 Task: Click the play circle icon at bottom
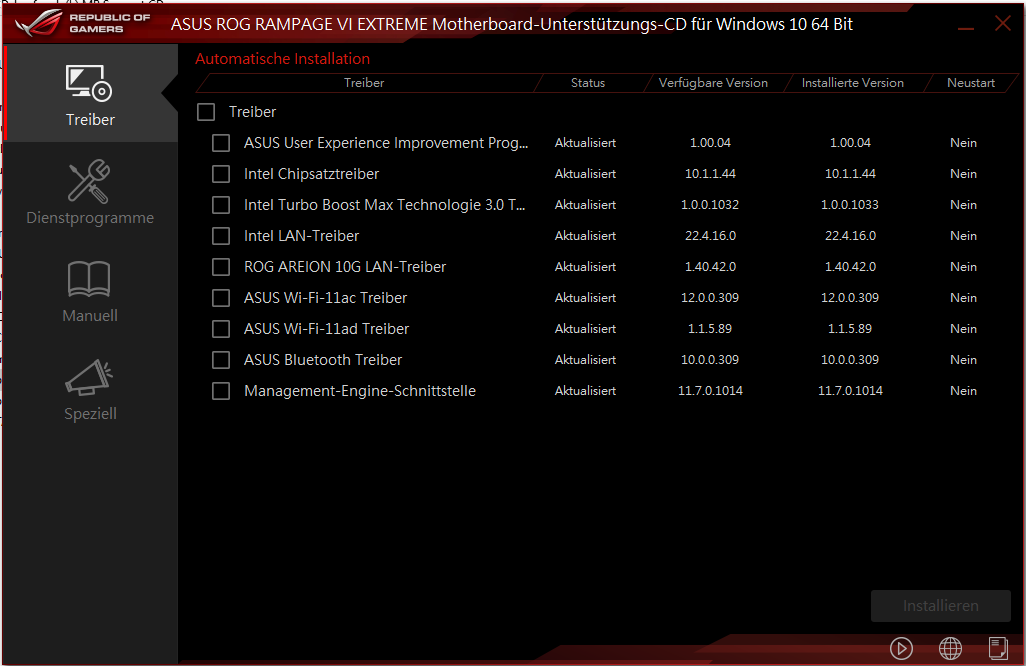[x=901, y=648]
